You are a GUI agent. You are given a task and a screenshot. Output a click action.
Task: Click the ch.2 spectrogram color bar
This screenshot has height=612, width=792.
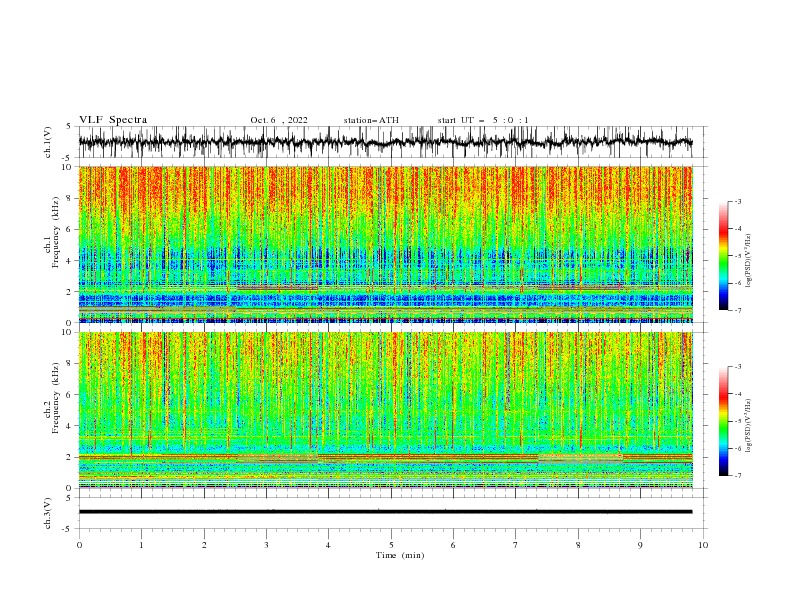click(x=724, y=421)
